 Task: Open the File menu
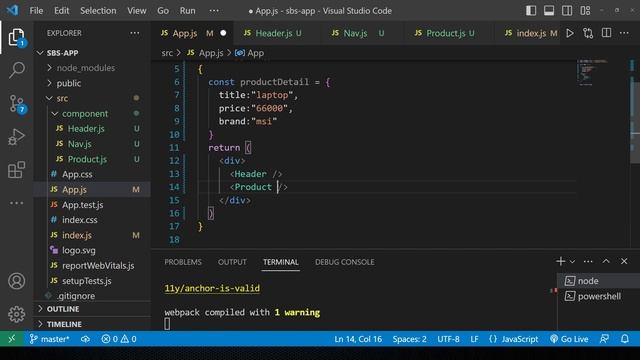point(36,11)
